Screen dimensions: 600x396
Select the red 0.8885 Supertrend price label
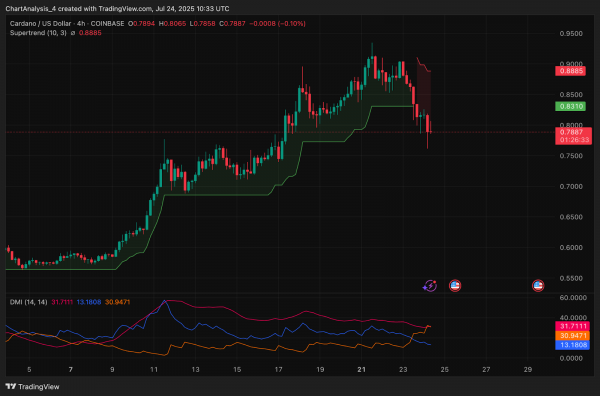[570, 71]
